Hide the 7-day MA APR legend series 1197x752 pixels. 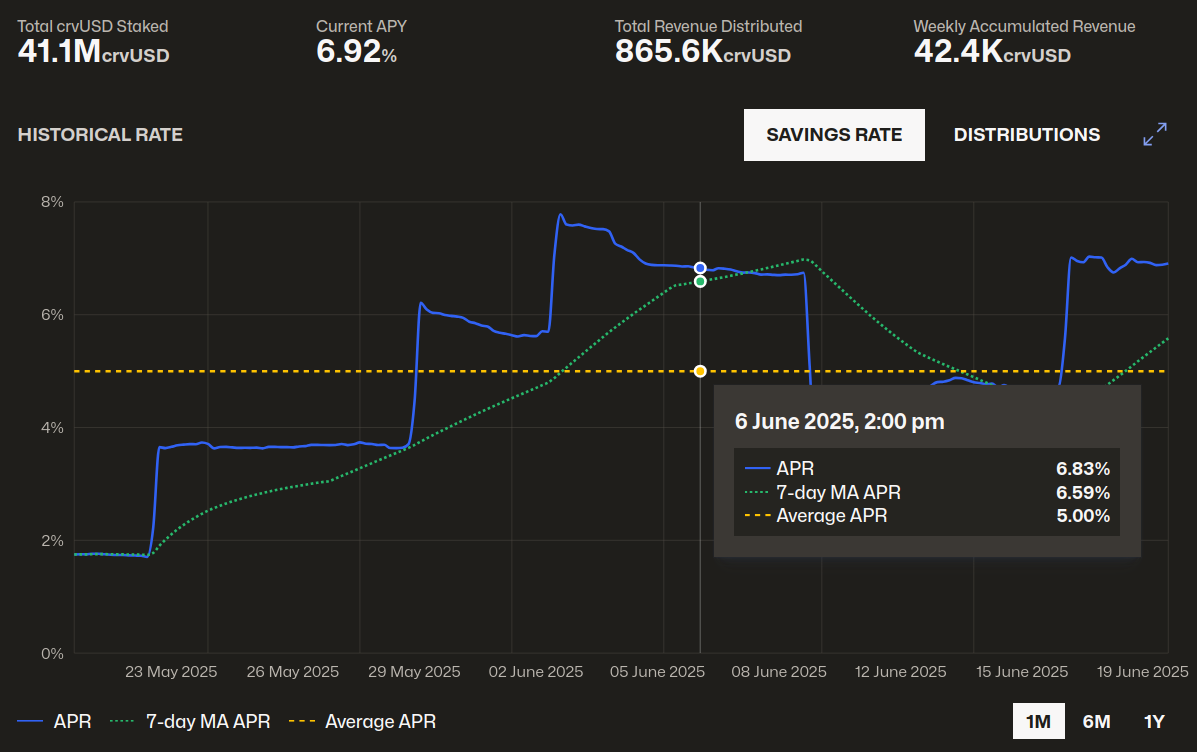tap(190, 721)
